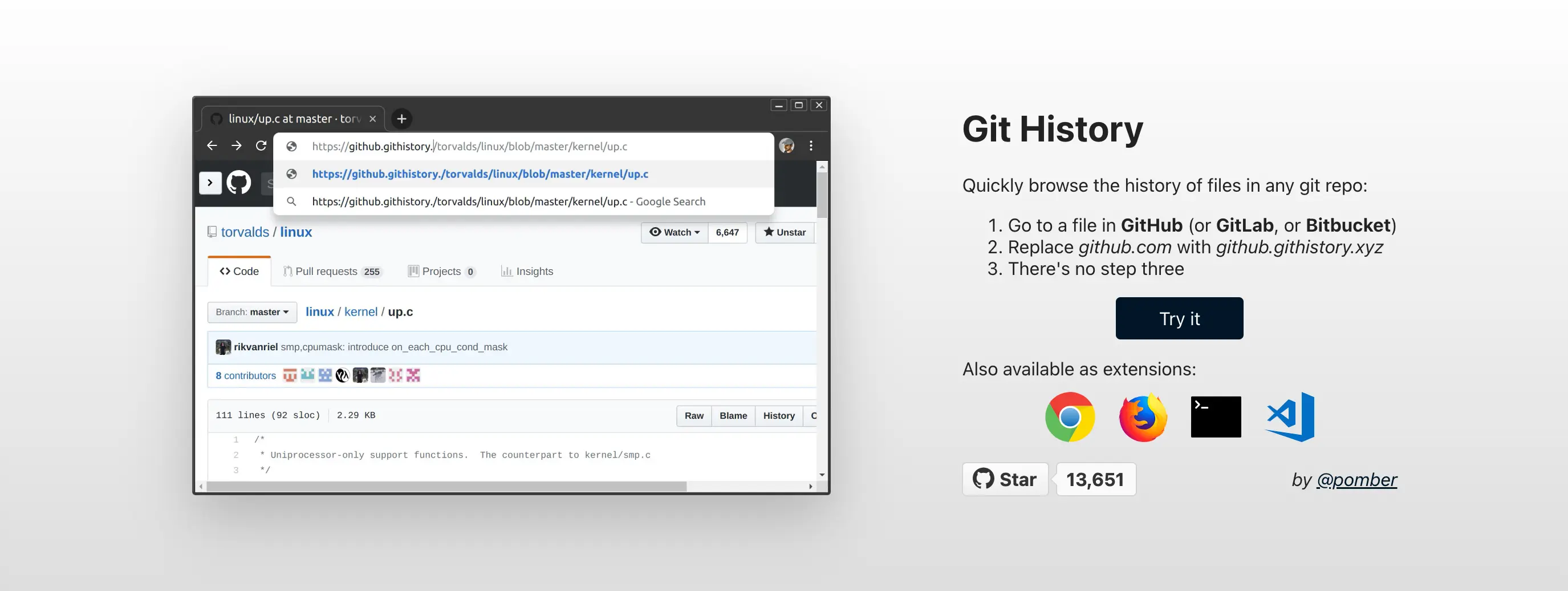Click the VS Code extension icon
The width and height of the screenshot is (1568, 591).
[1290, 417]
